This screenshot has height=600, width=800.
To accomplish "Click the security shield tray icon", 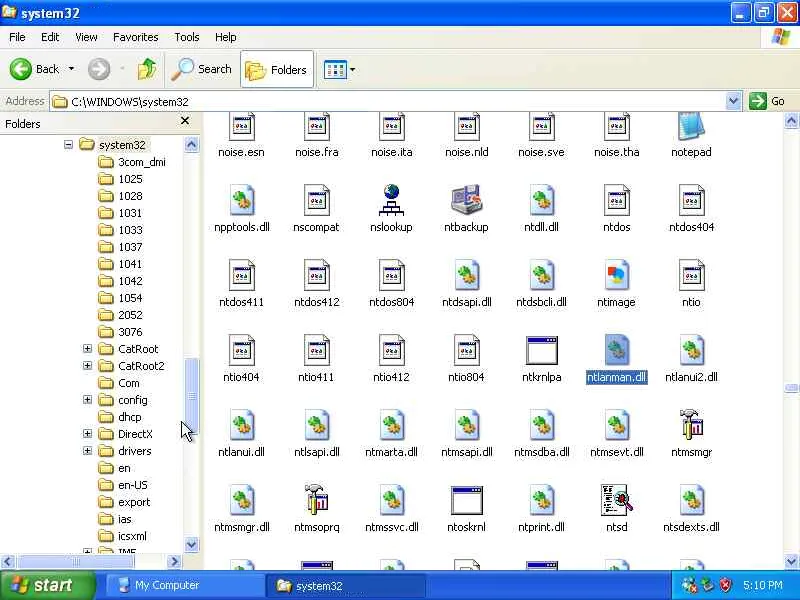I will (726, 585).
